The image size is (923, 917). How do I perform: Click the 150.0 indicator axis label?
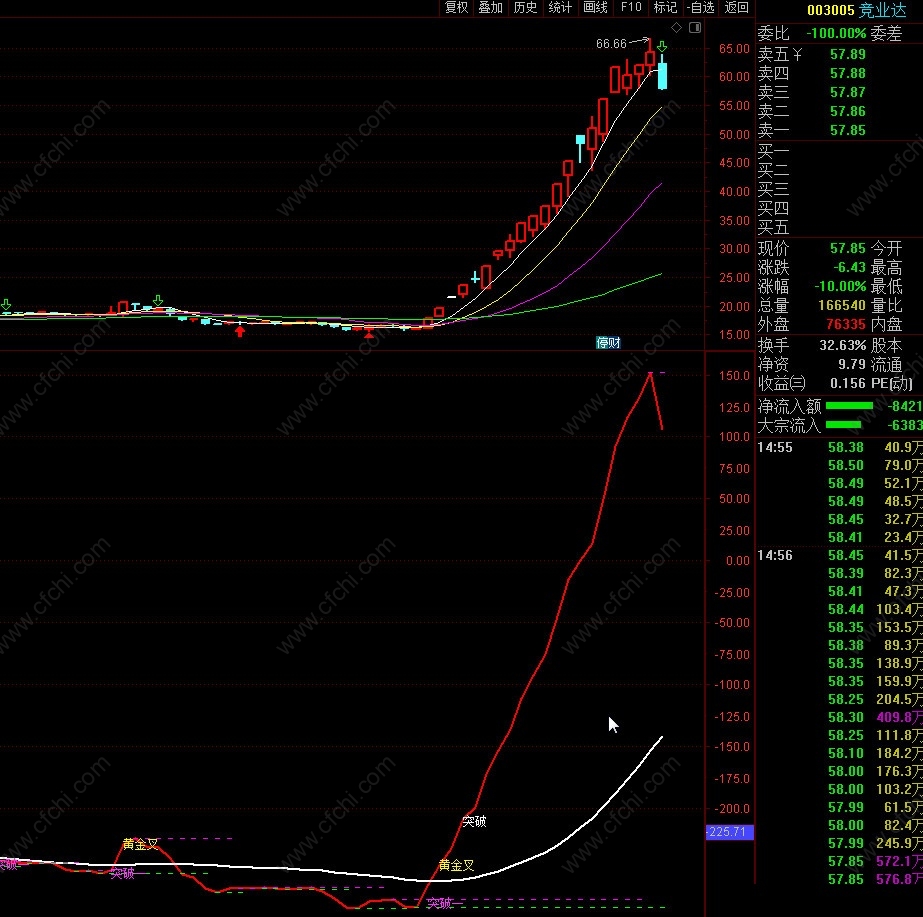734,376
